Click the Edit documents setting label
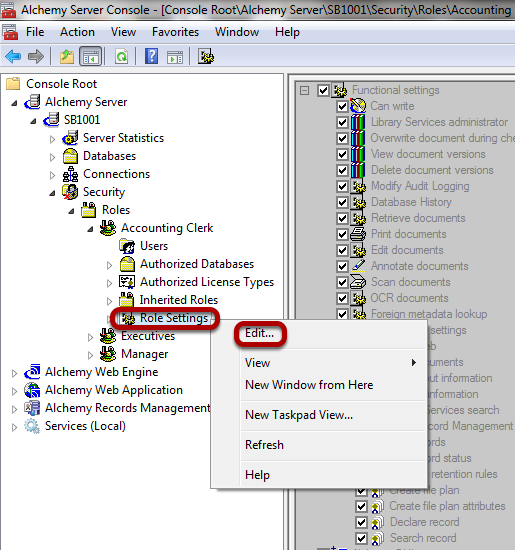Viewport: 515px width, 550px height. pyautogui.click(x=407, y=250)
